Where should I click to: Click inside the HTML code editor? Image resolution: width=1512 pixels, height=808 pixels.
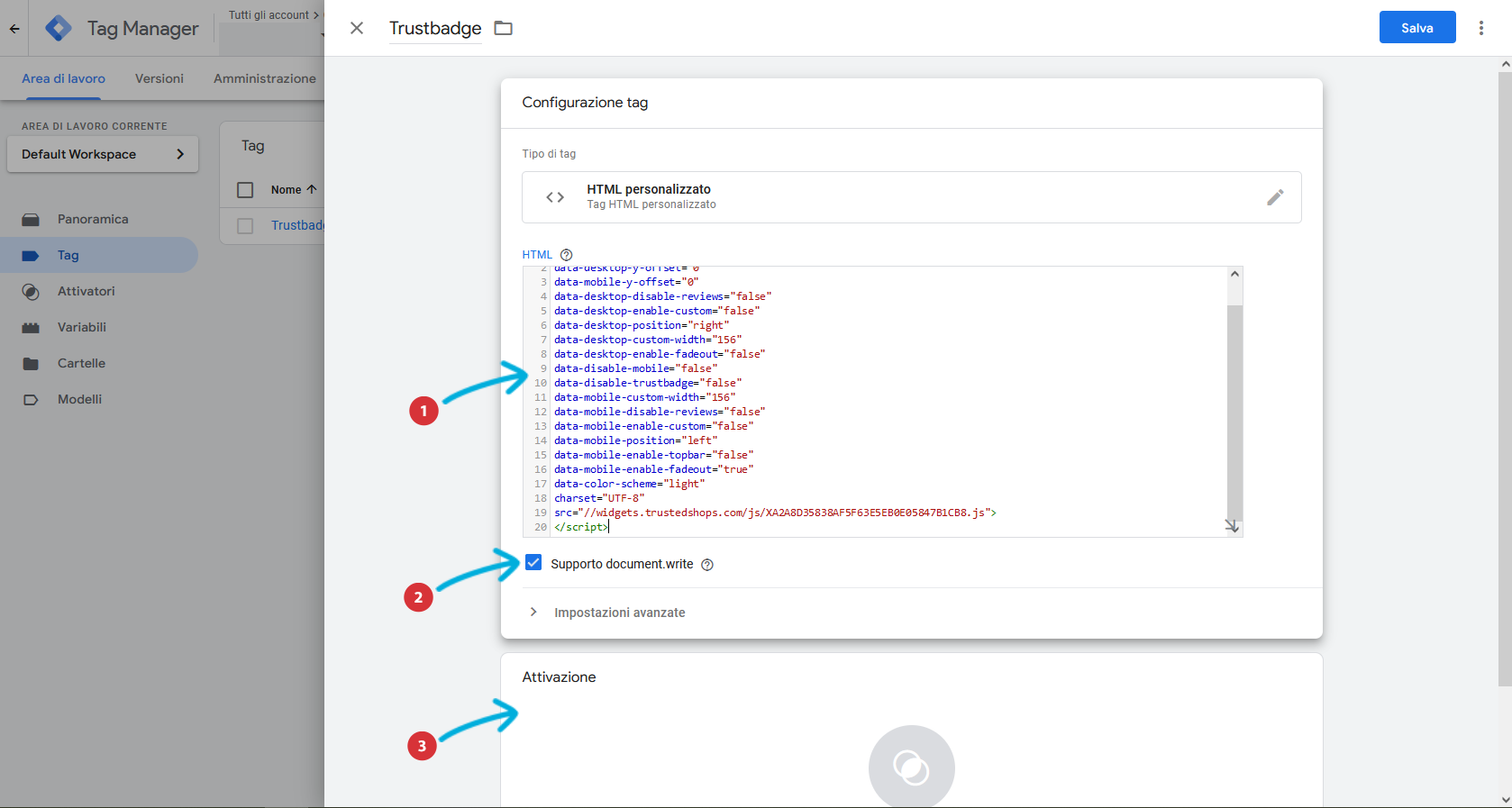882,402
